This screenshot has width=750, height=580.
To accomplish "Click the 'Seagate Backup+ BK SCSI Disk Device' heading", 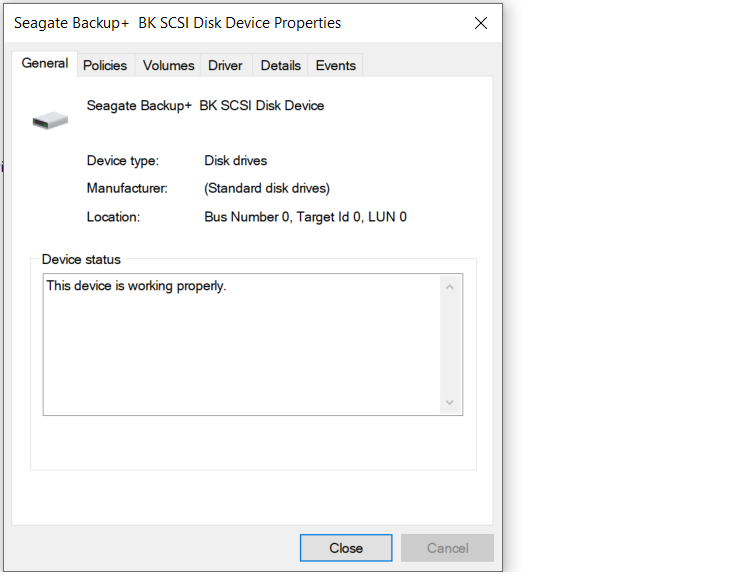I will (205, 106).
